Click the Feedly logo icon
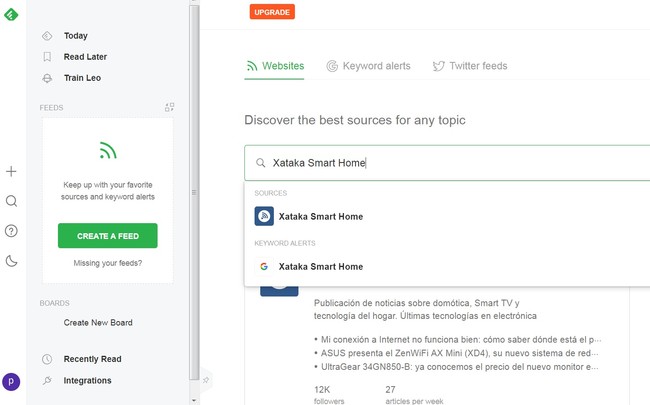650x405 pixels. [x=11, y=15]
